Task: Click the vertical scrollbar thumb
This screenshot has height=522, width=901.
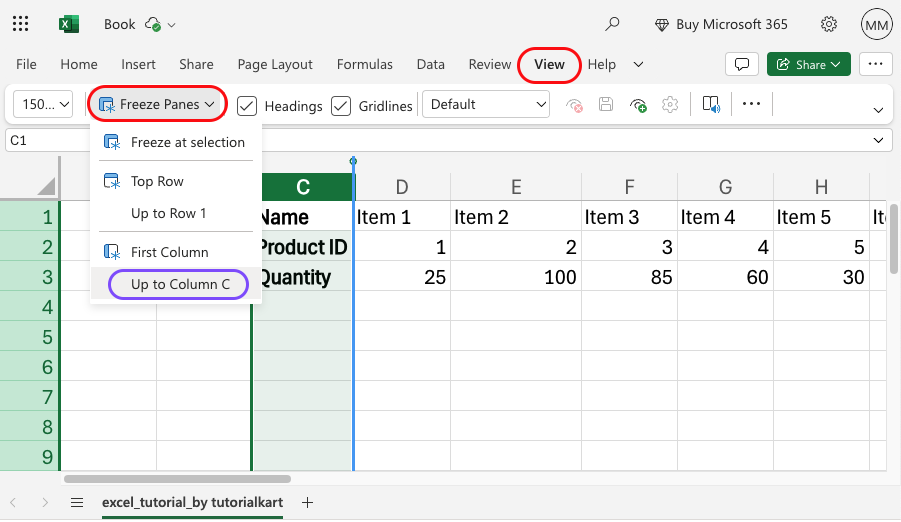Action: pyautogui.click(x=893, y=239)
